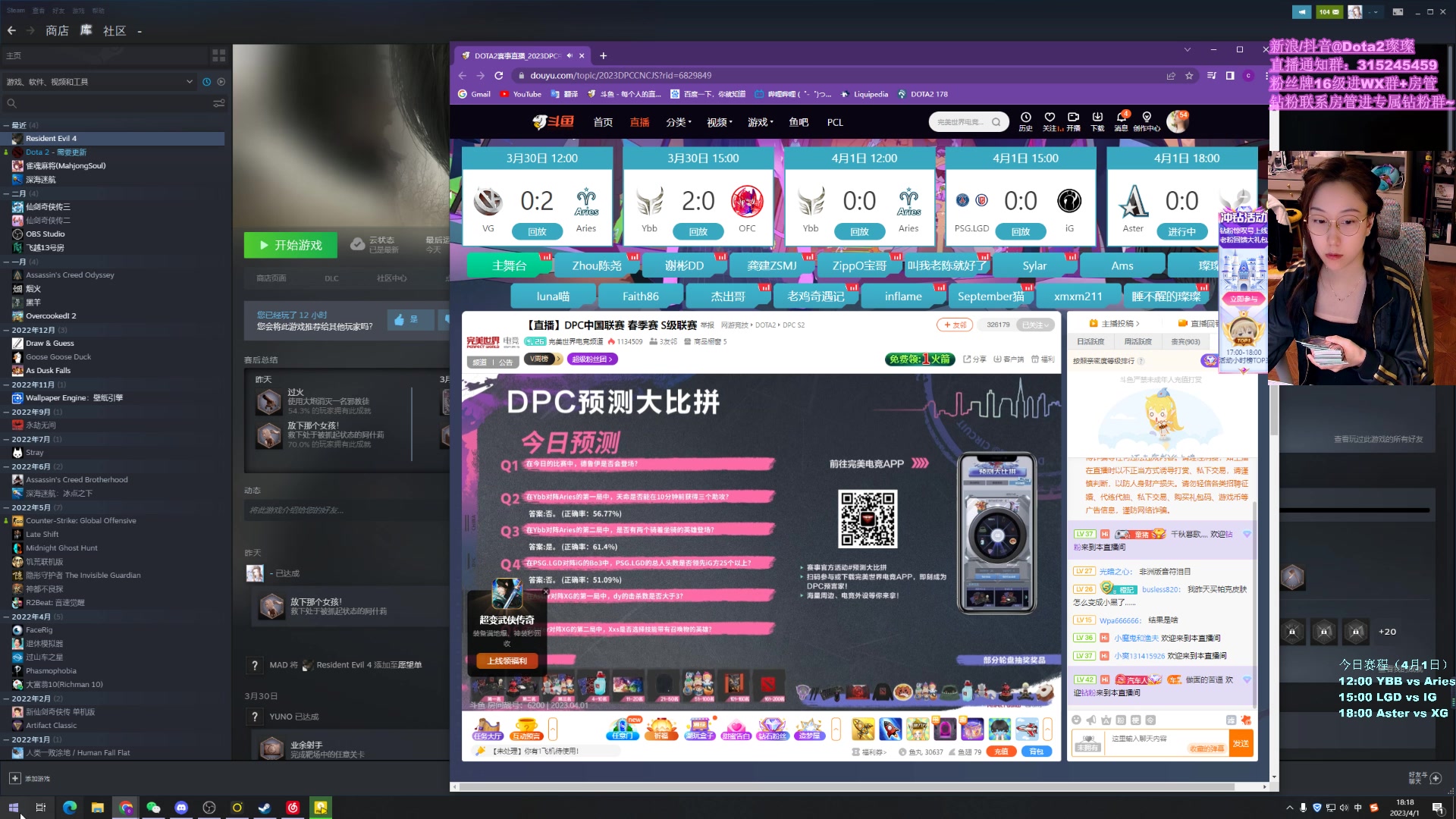Viewport: 1456px width, 819px height.
Task: Bookmark this page with the star icon
Action: pyautogui.click(x=1189, y=76)
